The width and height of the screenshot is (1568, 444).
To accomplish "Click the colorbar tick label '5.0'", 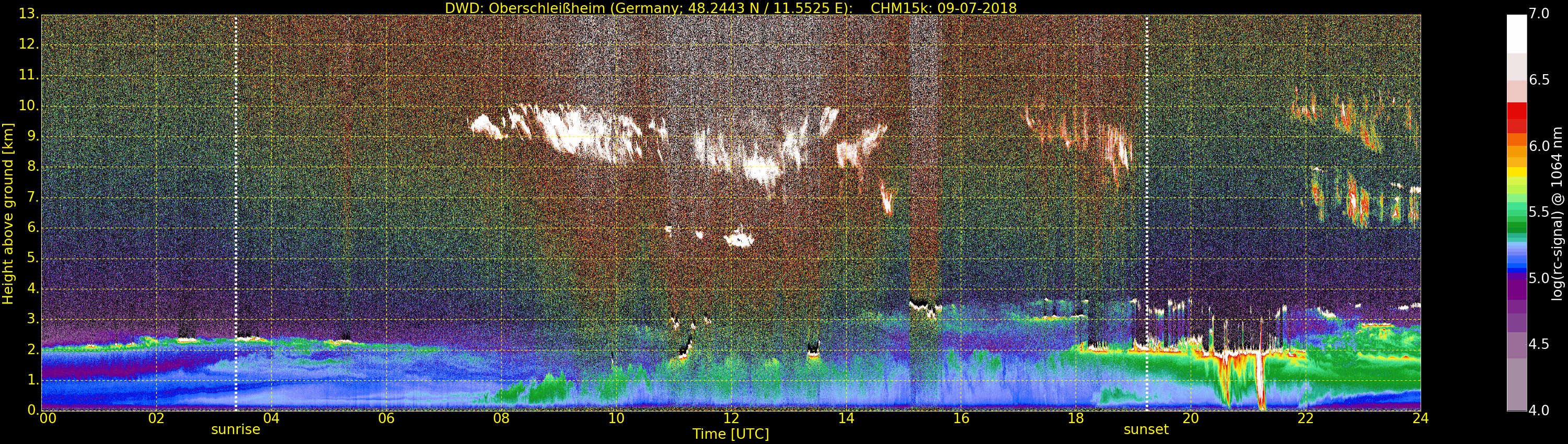I will pyautogui.click(x=1539, y=278).
